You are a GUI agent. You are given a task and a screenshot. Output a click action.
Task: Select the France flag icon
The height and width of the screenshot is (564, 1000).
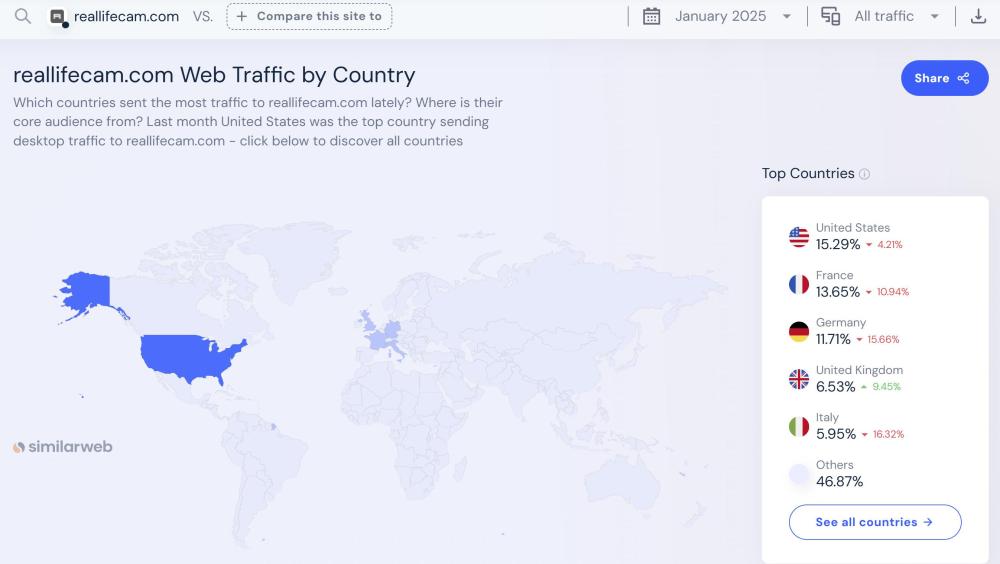coord(799,284)
